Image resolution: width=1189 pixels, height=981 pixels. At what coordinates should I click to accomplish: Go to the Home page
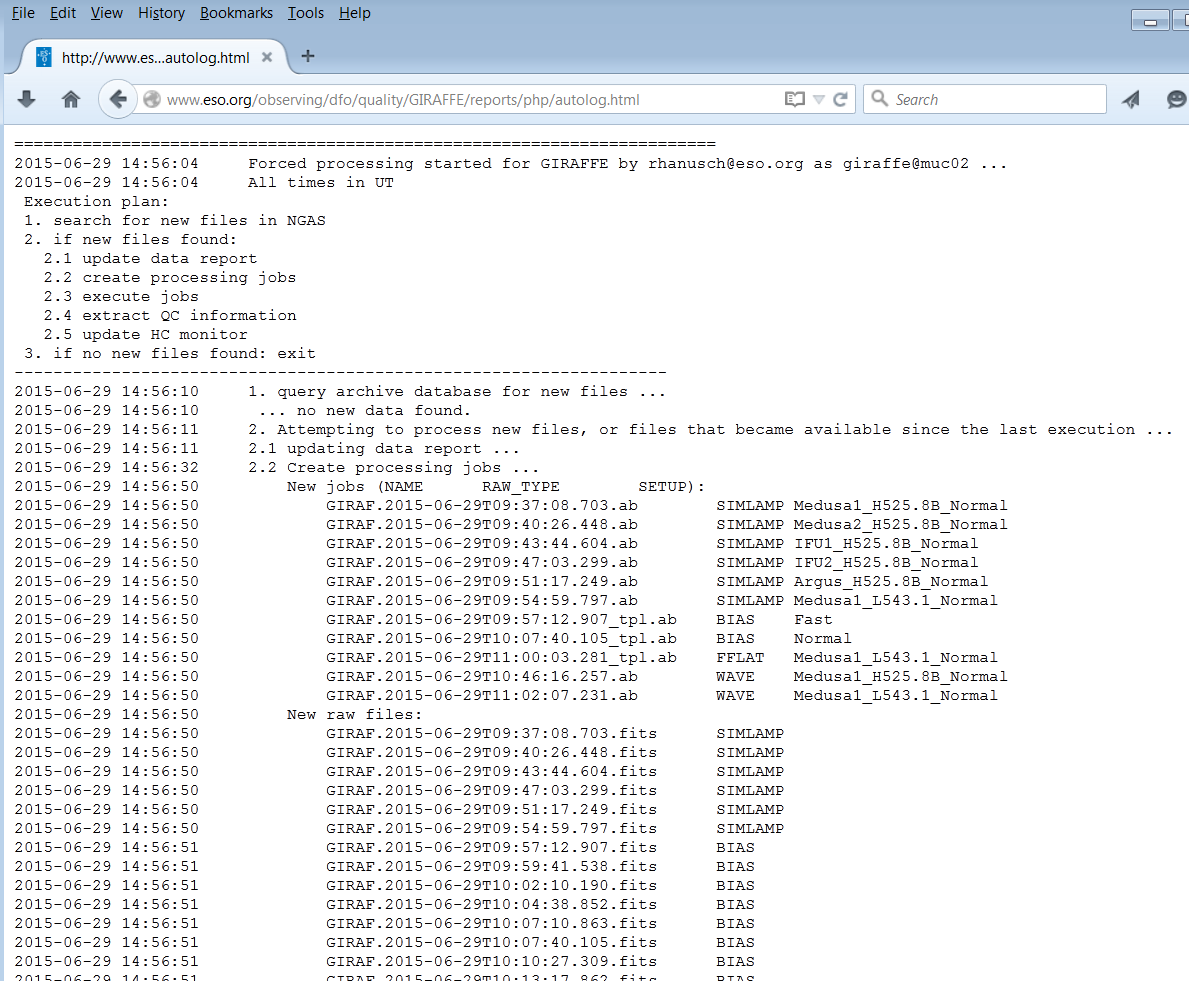(x=71, y=99)
